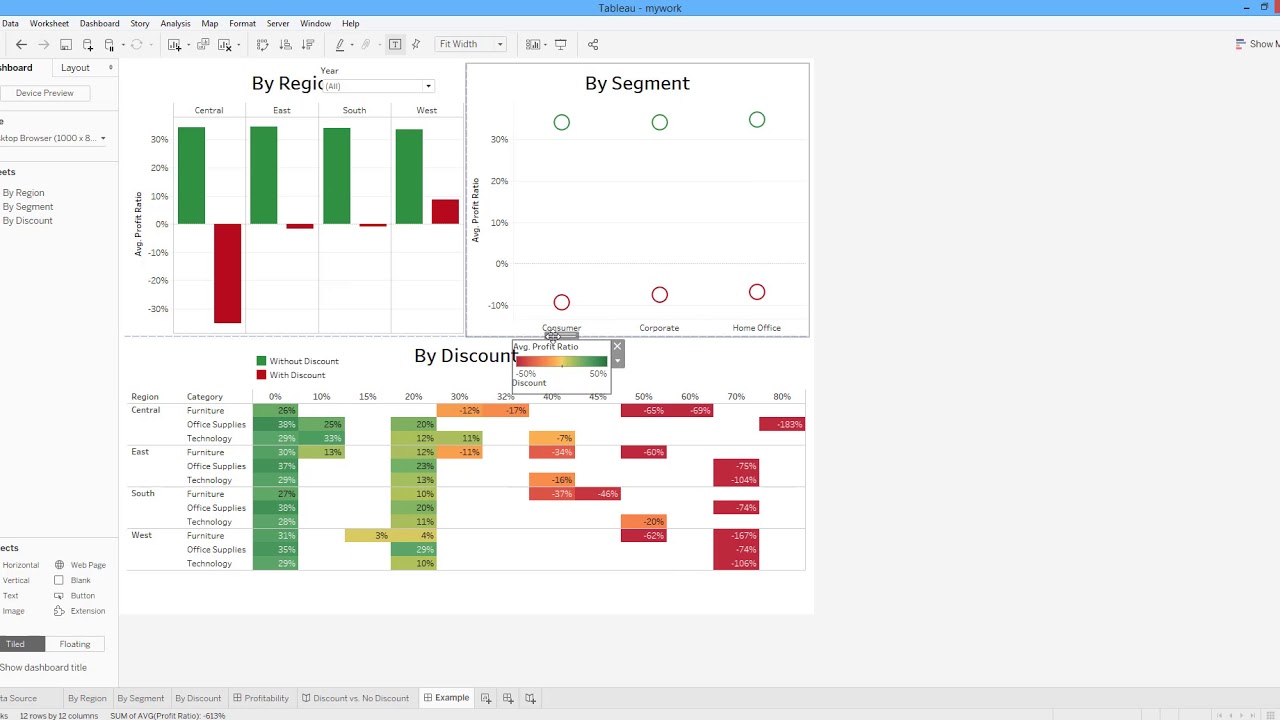The image size is (1280, 720).
Task: Open the Dashboard menu
Action: tap(99, 23)
